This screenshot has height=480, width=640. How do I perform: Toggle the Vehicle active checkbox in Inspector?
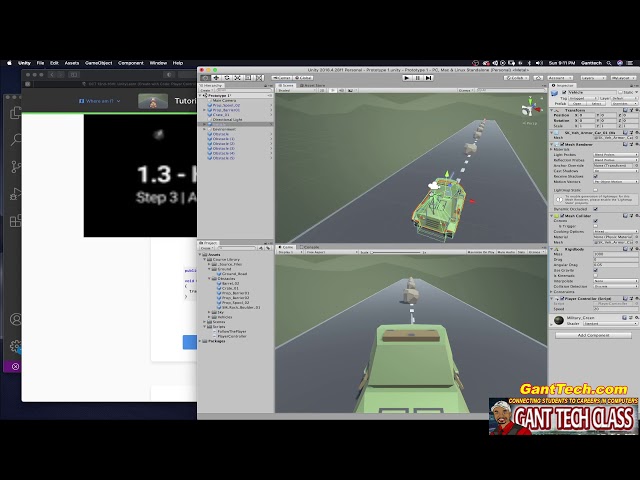point(564,93)
